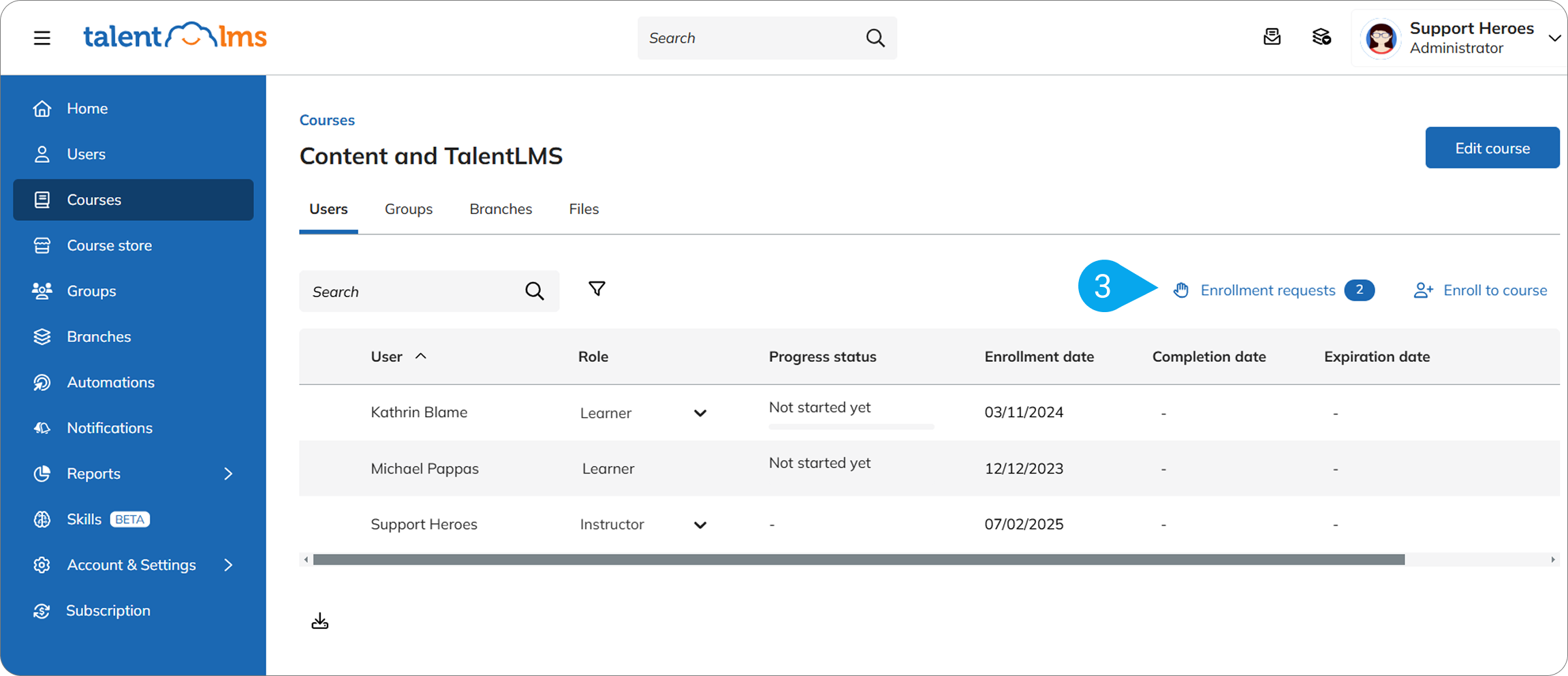Click the magnifier icon in top search bar
Image resolution: width=1568 pixels, height=676 pixels.
(875, 38)
